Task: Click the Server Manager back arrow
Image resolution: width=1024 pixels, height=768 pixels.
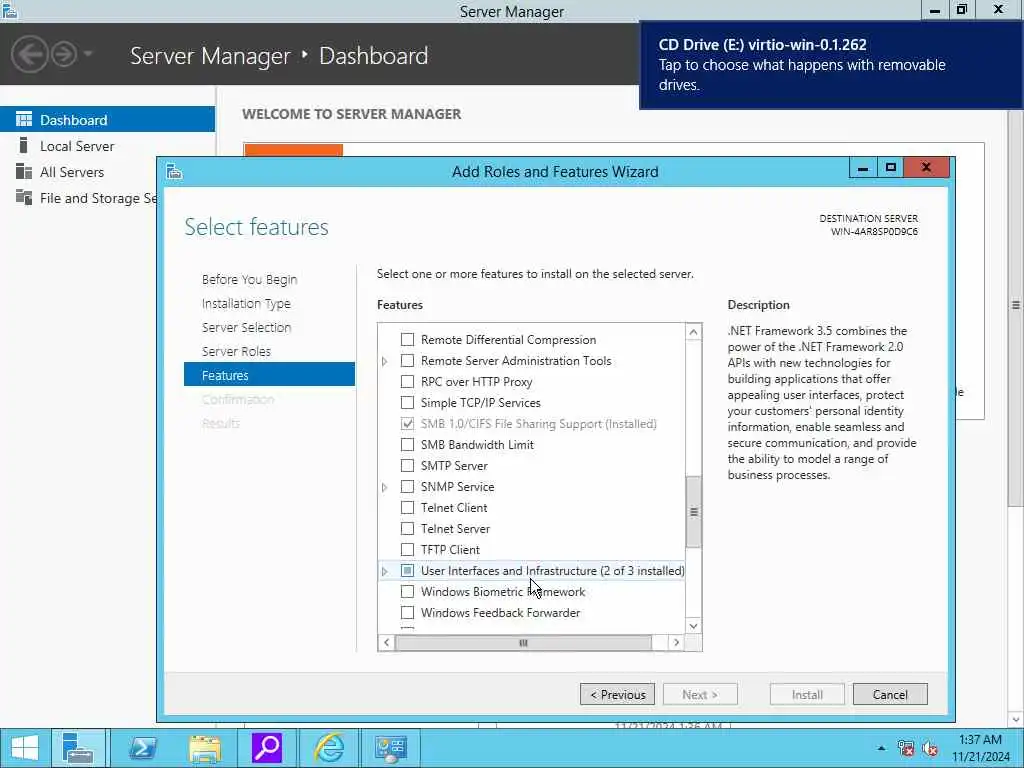Action: coord(29,54)
